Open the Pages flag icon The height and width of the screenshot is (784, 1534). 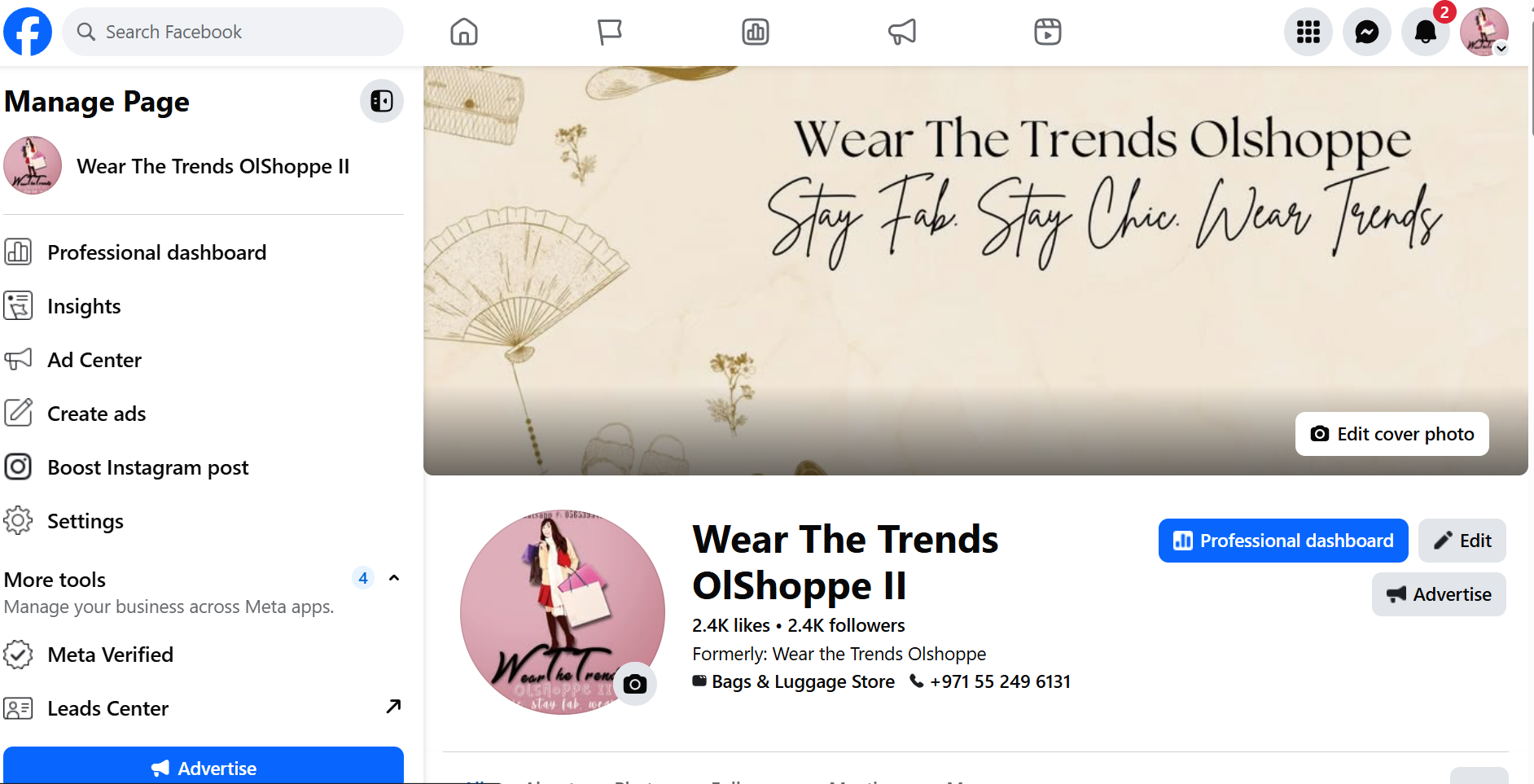click(x=610, y=32)
